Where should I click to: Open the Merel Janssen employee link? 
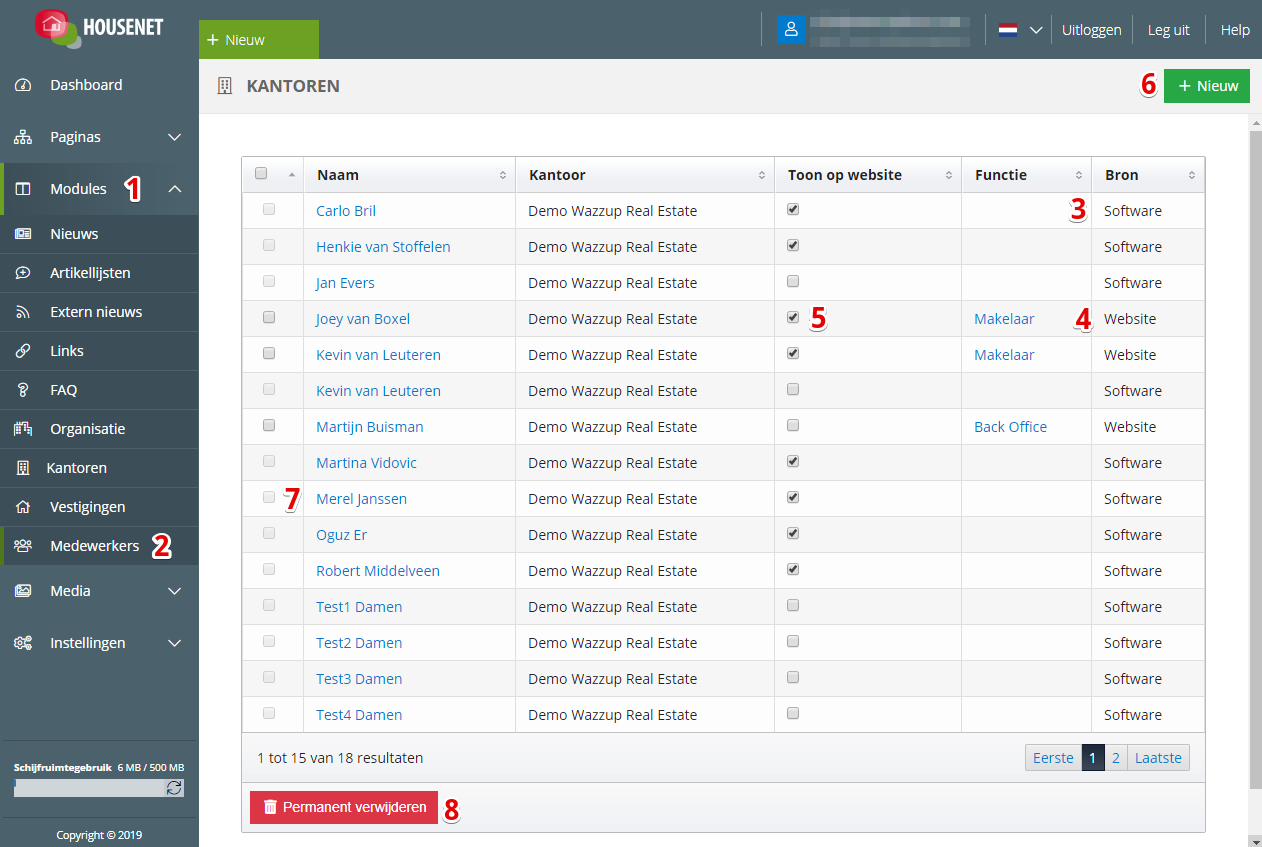[x=361, y=499]
